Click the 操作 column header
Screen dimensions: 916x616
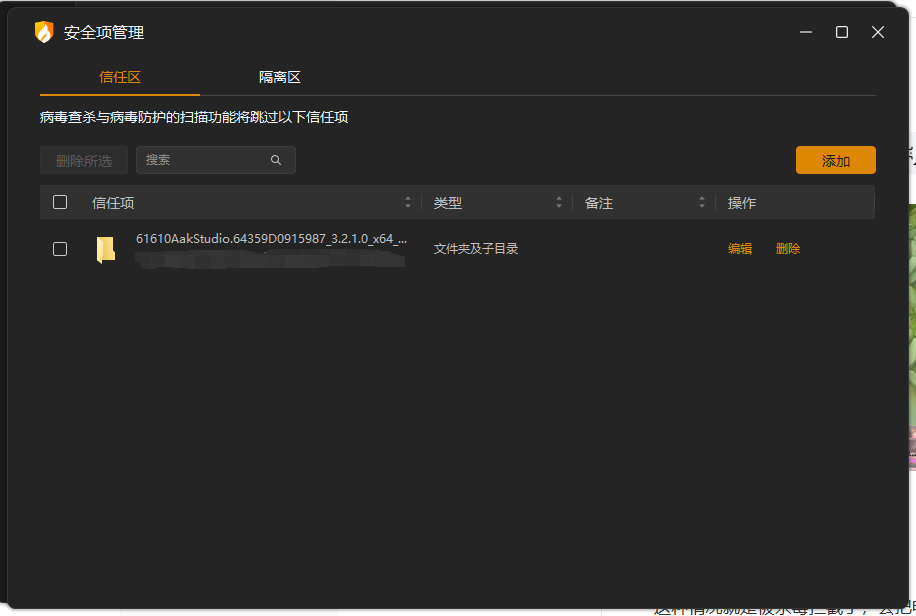click(x=742, y=203)
